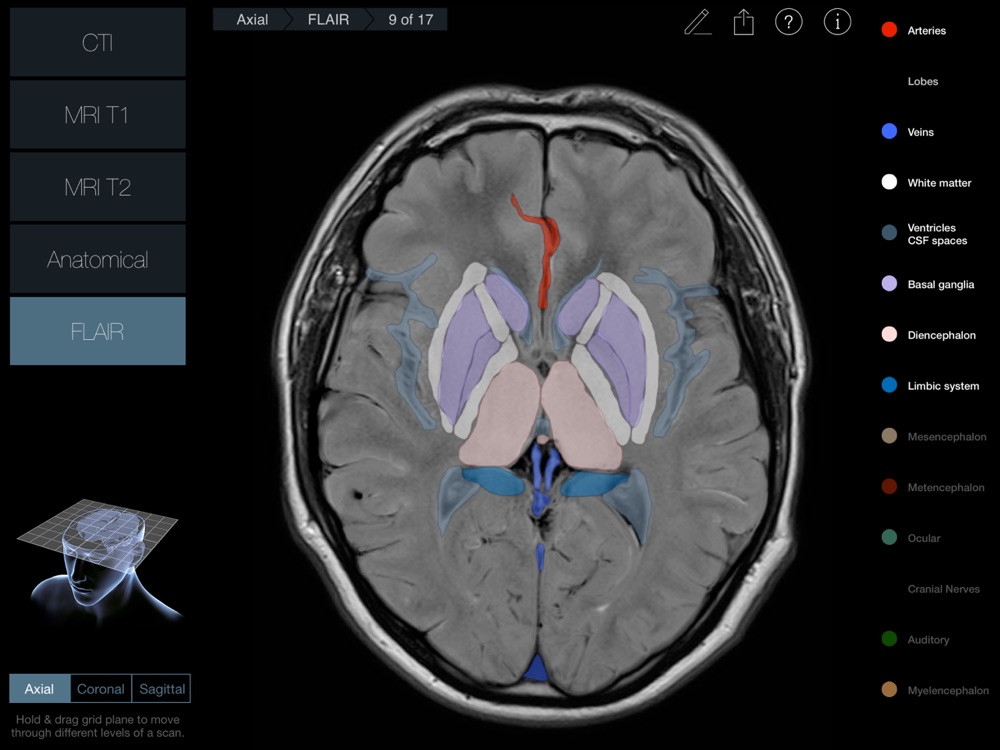Open the share export icon
This screenshot has height=750, width=1000.
point(743,22)
